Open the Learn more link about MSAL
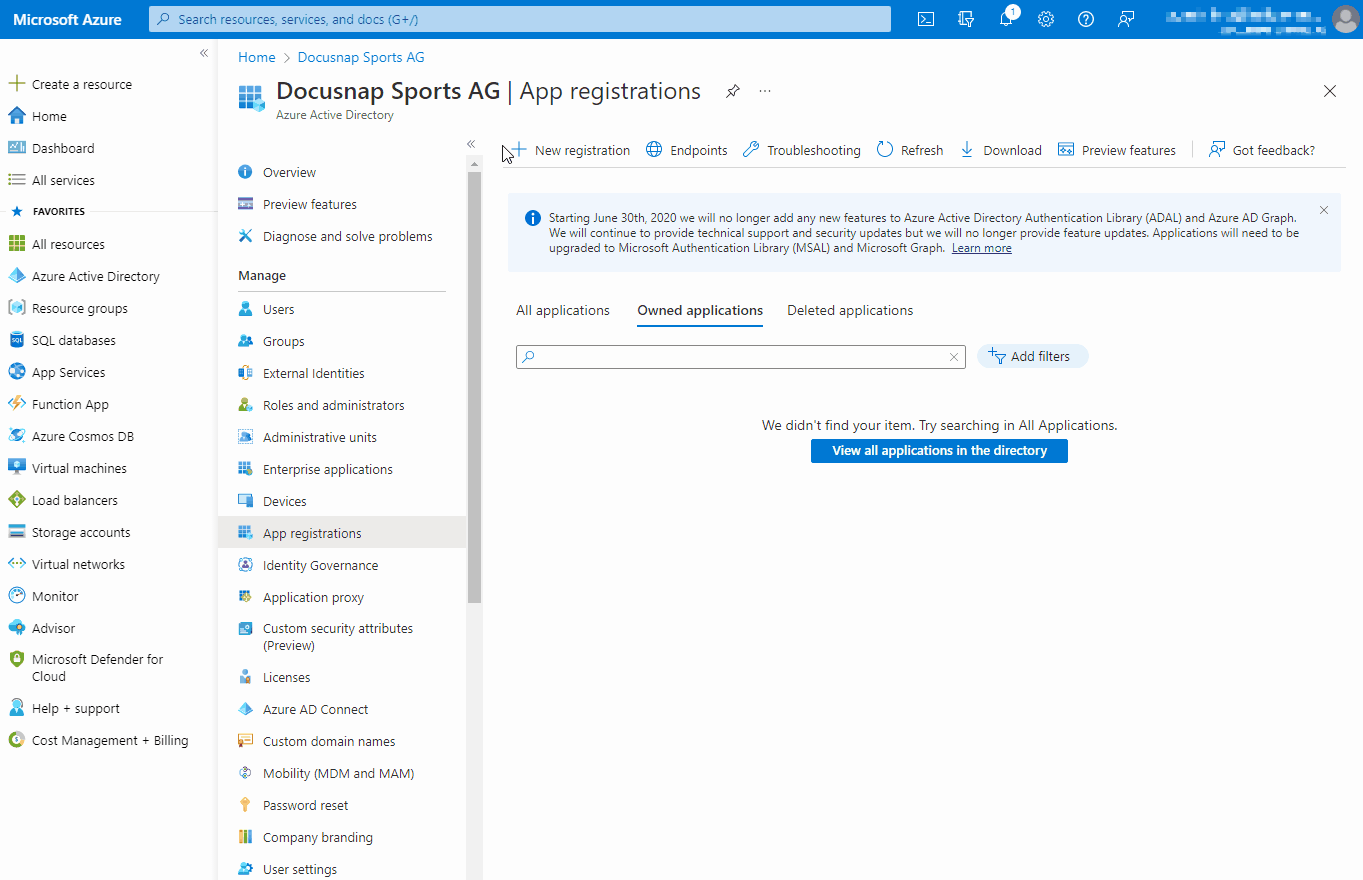This screenshot has height=880, width=1363. (x=981, y=247)
